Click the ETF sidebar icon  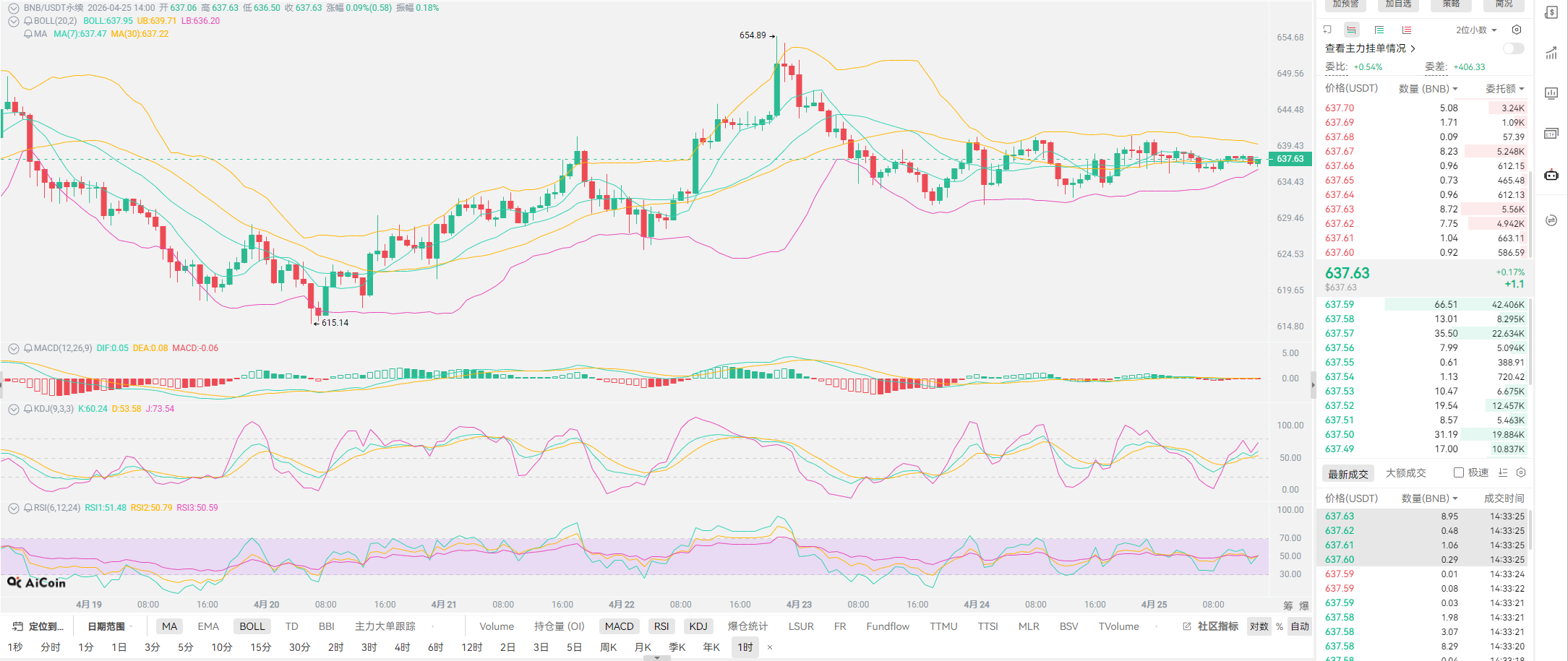coord(1551,134)
